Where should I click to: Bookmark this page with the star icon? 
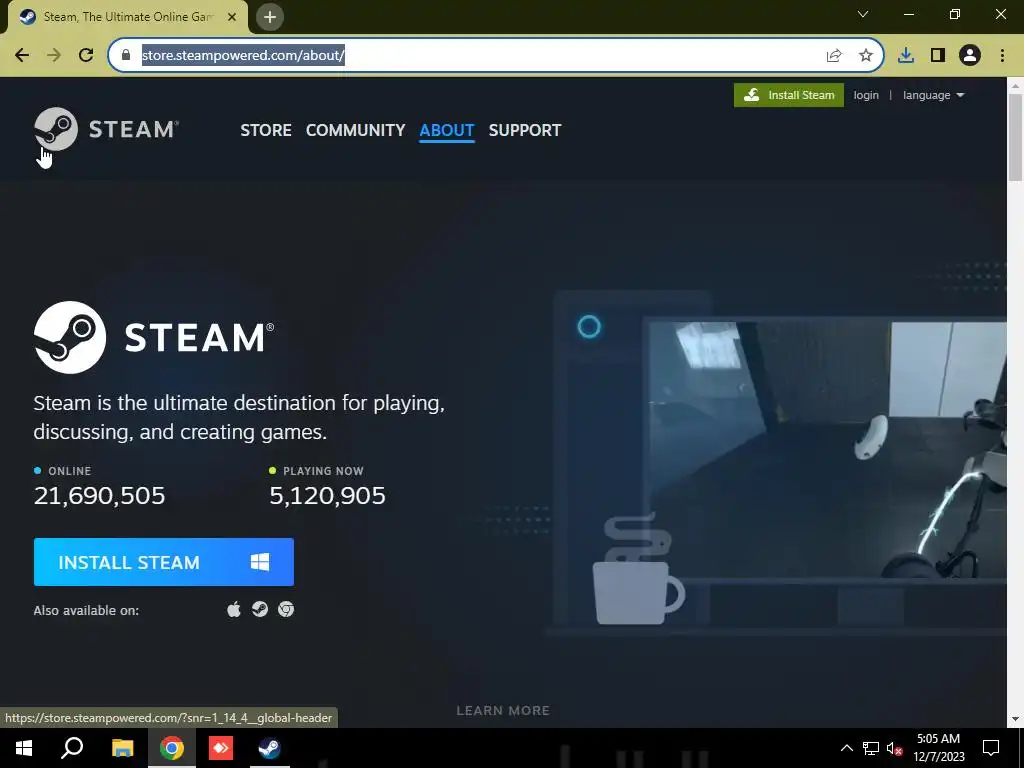tap(865, 56)
